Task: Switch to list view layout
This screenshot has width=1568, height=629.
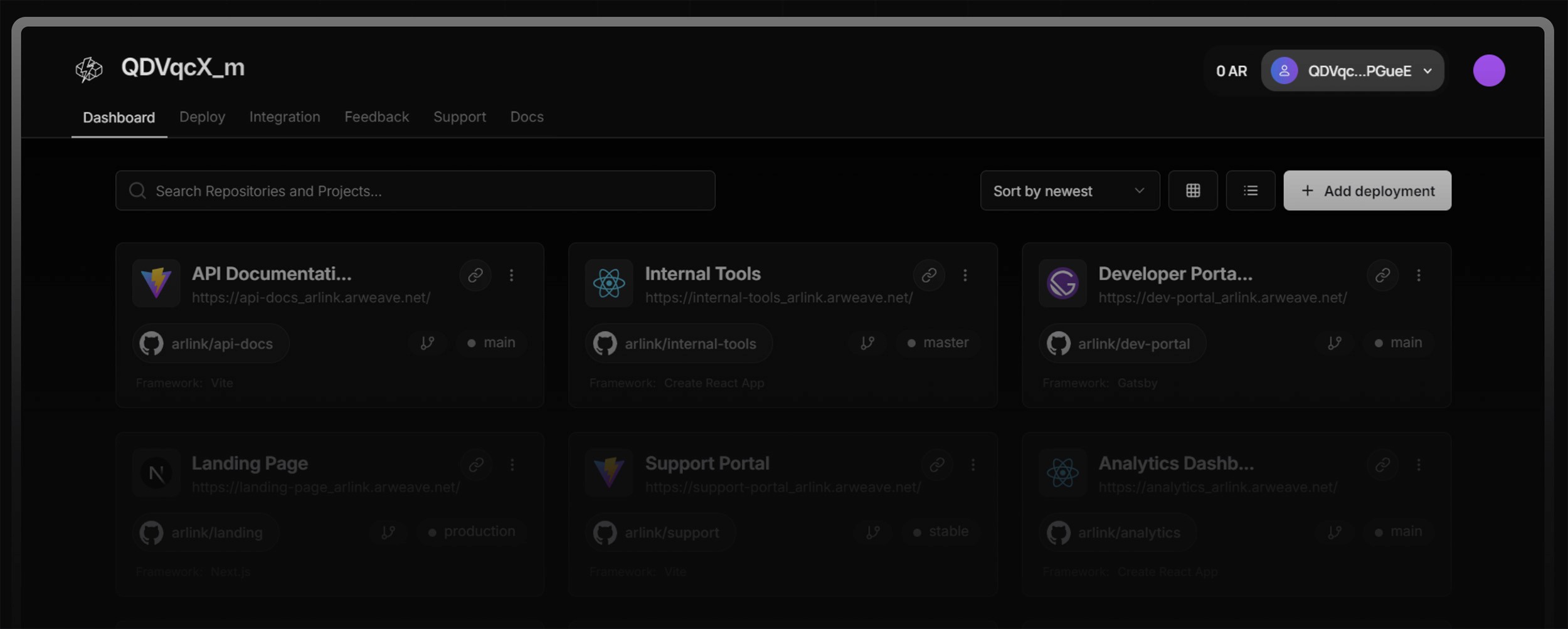Action: [x=1250, y=191]
